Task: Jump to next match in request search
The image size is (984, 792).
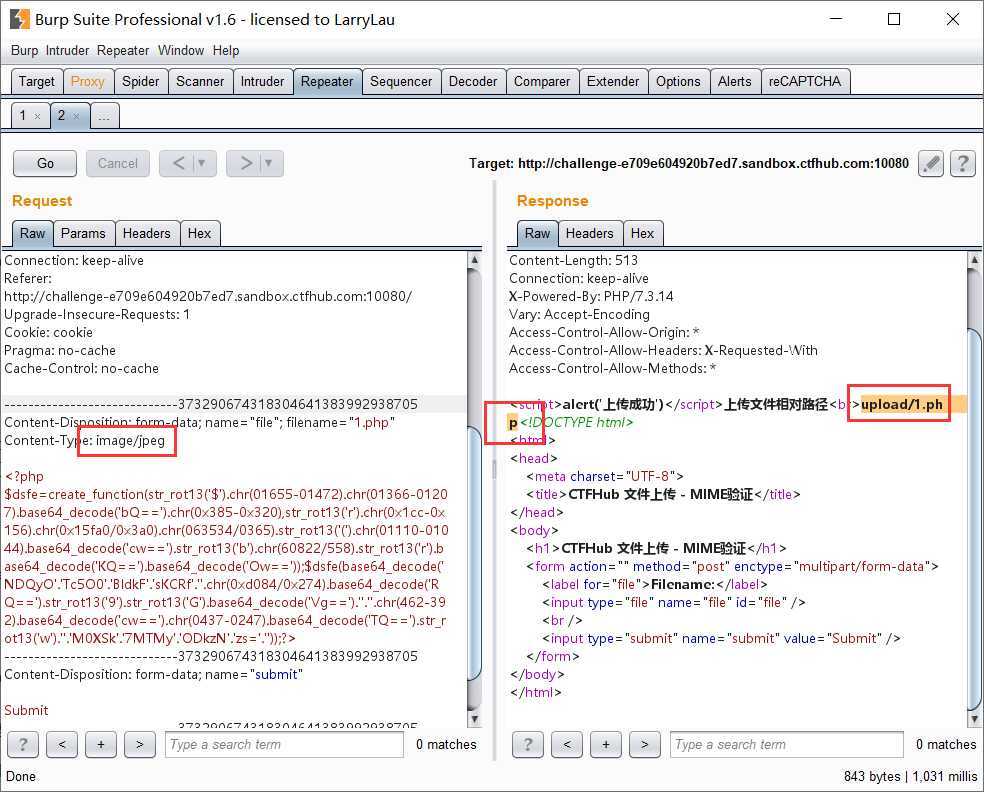Action: 140,745
